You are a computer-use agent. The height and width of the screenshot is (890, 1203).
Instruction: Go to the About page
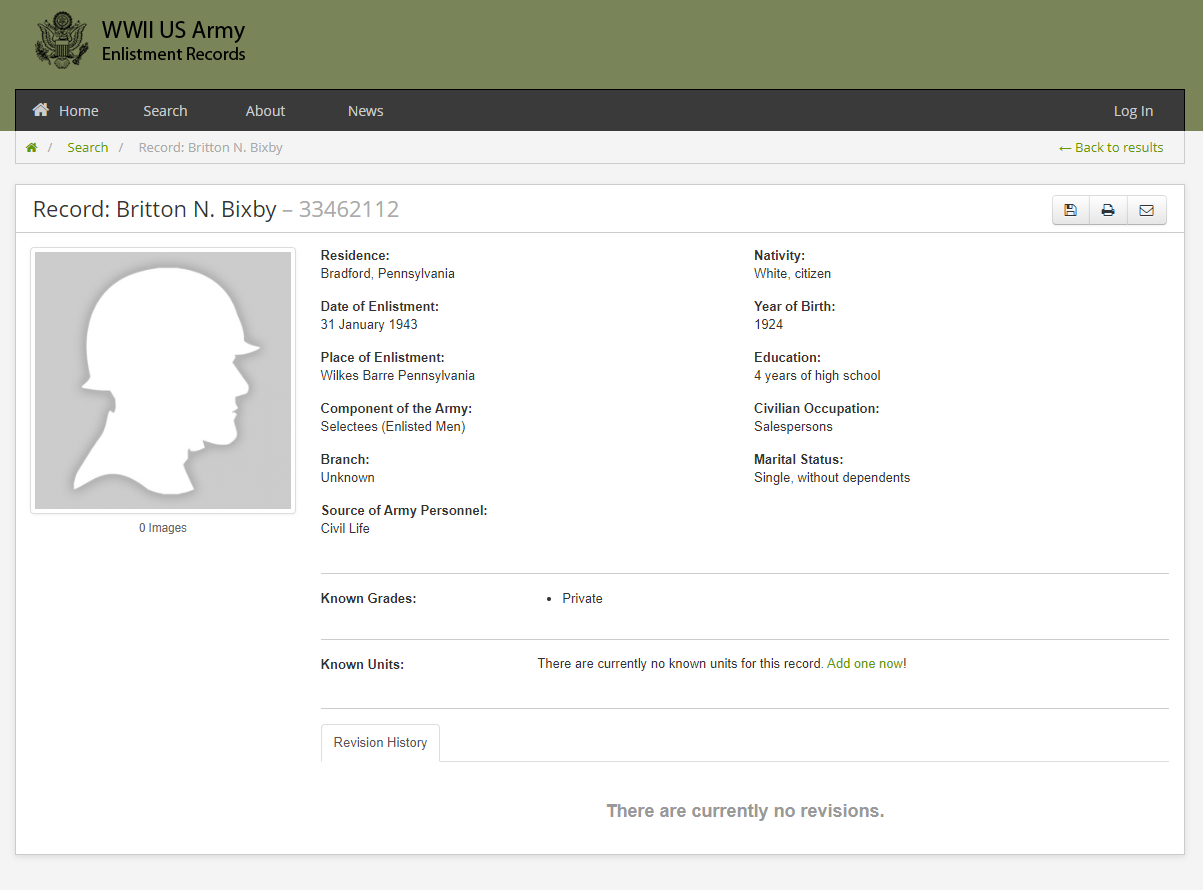pyautogui.click(x=265, y=111)
